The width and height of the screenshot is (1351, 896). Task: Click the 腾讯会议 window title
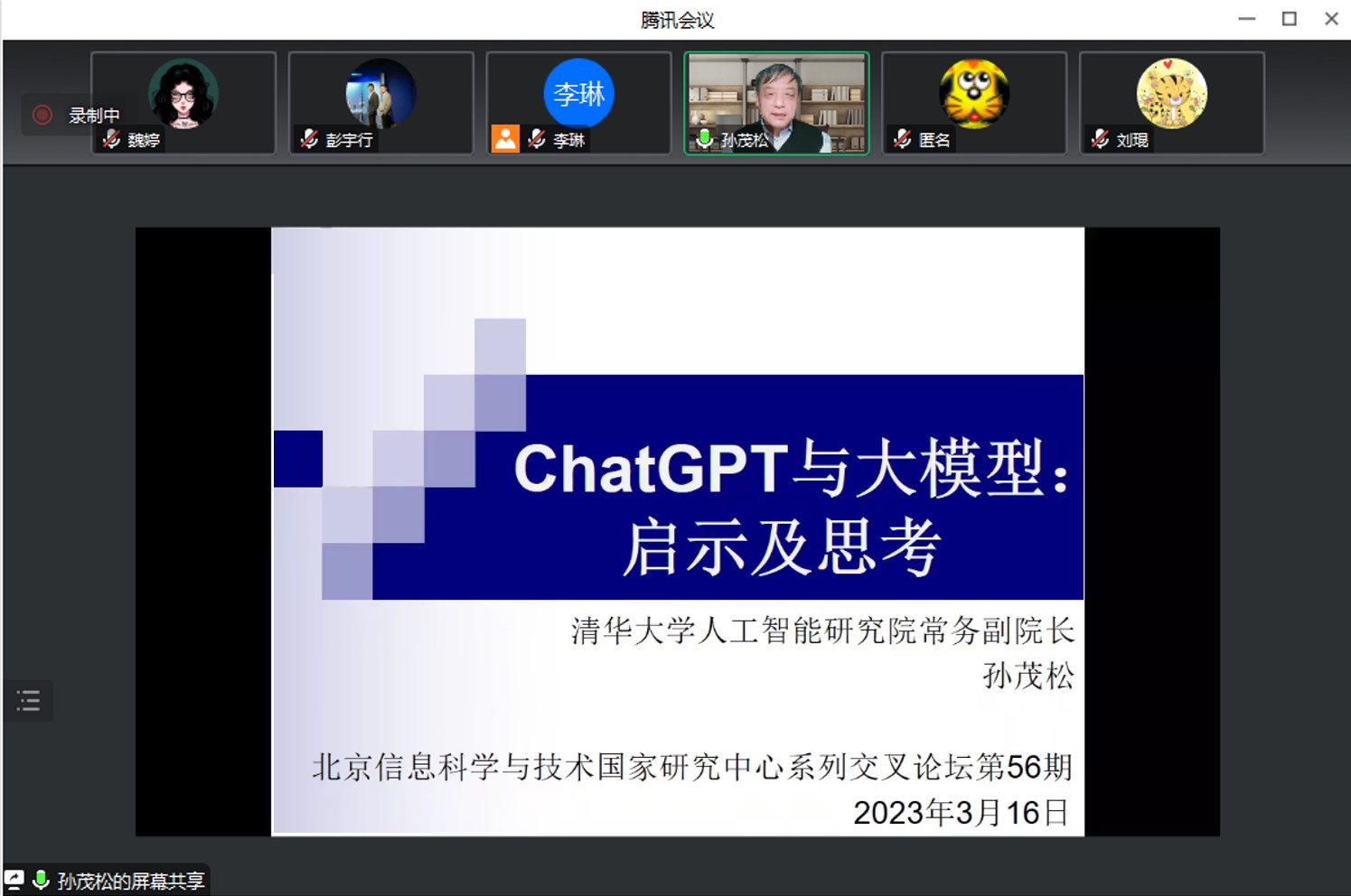point(678,19)
